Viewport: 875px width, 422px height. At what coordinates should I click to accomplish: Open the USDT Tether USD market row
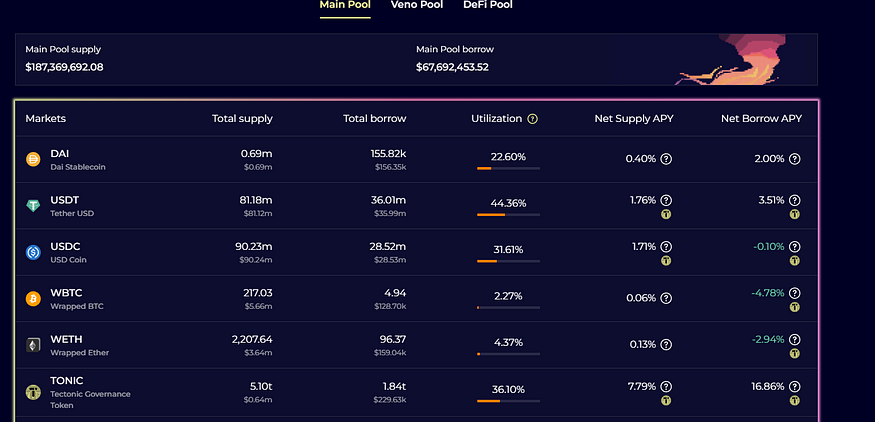click(x=416, y=206)
